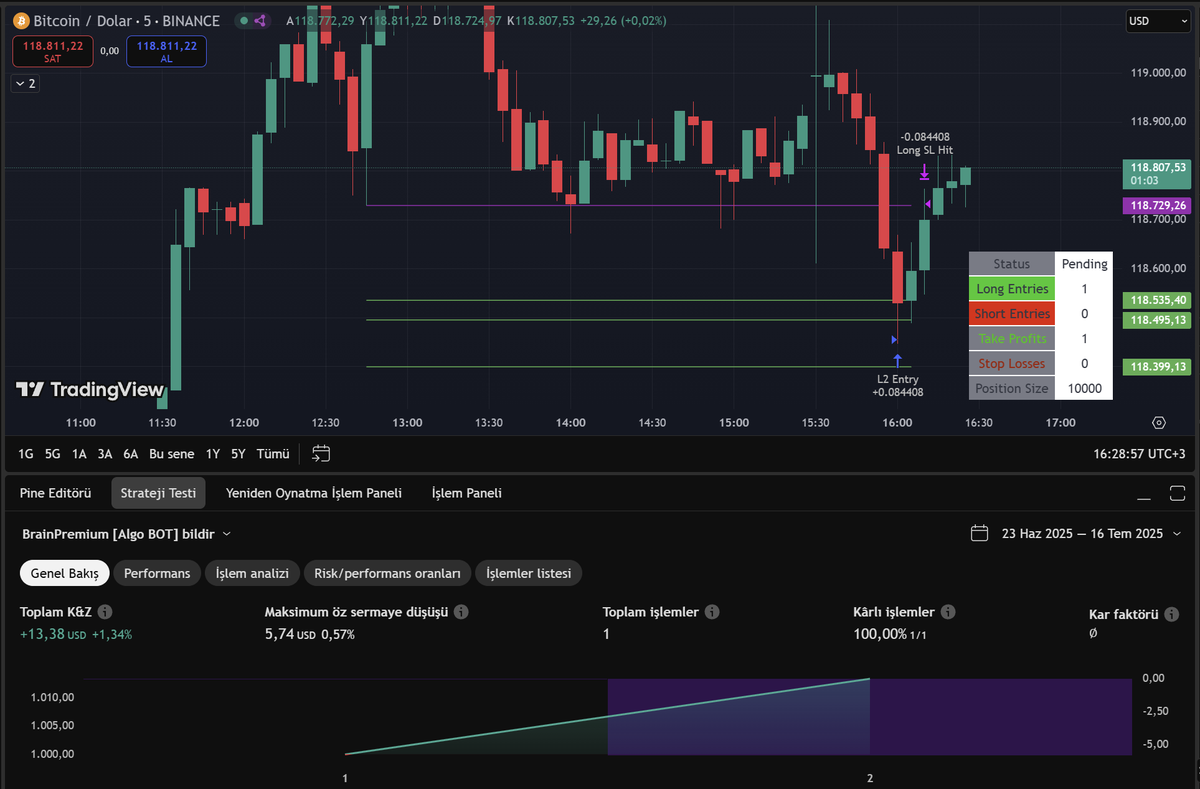Click info icon next to Maksimum öz sermaye düşüşü
The image size is (1200, 789).
(x=461, y=612)
